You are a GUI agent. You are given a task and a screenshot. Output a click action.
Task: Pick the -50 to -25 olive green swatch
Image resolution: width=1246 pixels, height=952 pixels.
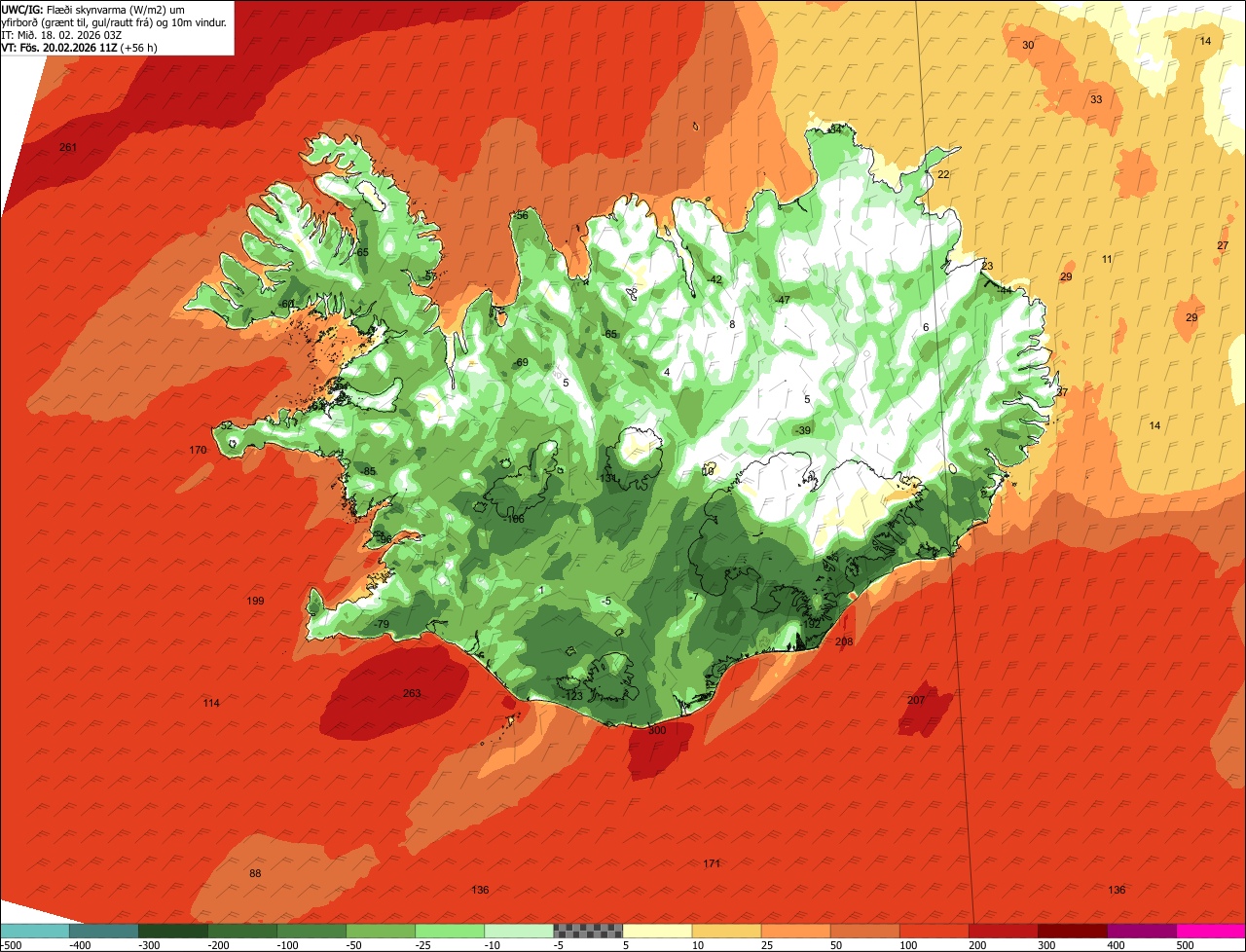(x=381, y=931)
